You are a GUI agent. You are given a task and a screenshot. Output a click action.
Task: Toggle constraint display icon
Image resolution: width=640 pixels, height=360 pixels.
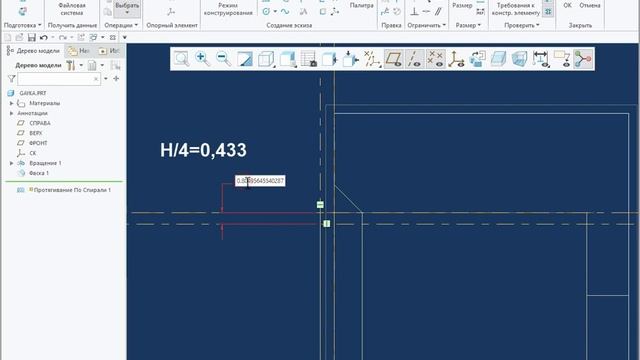click(562, 59)
